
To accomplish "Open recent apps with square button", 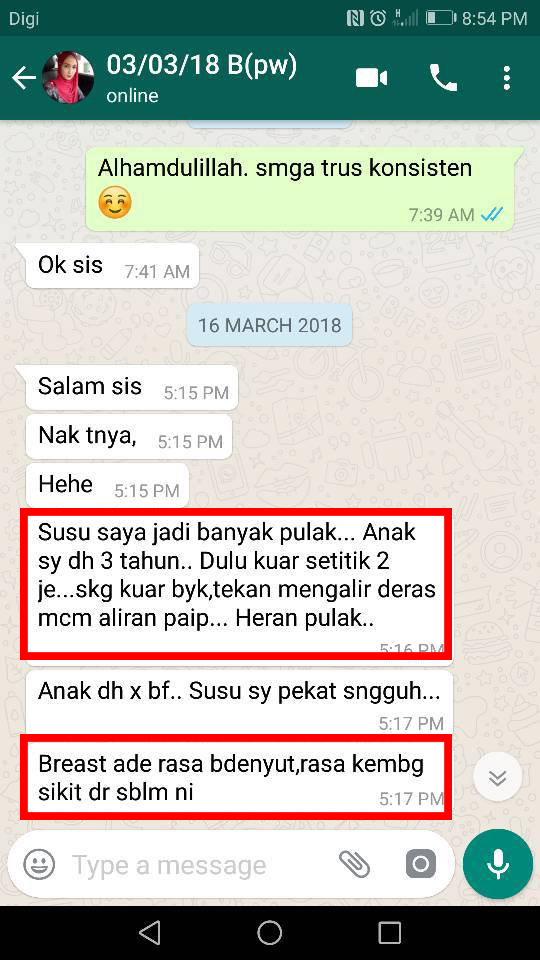I will point(389,933).
